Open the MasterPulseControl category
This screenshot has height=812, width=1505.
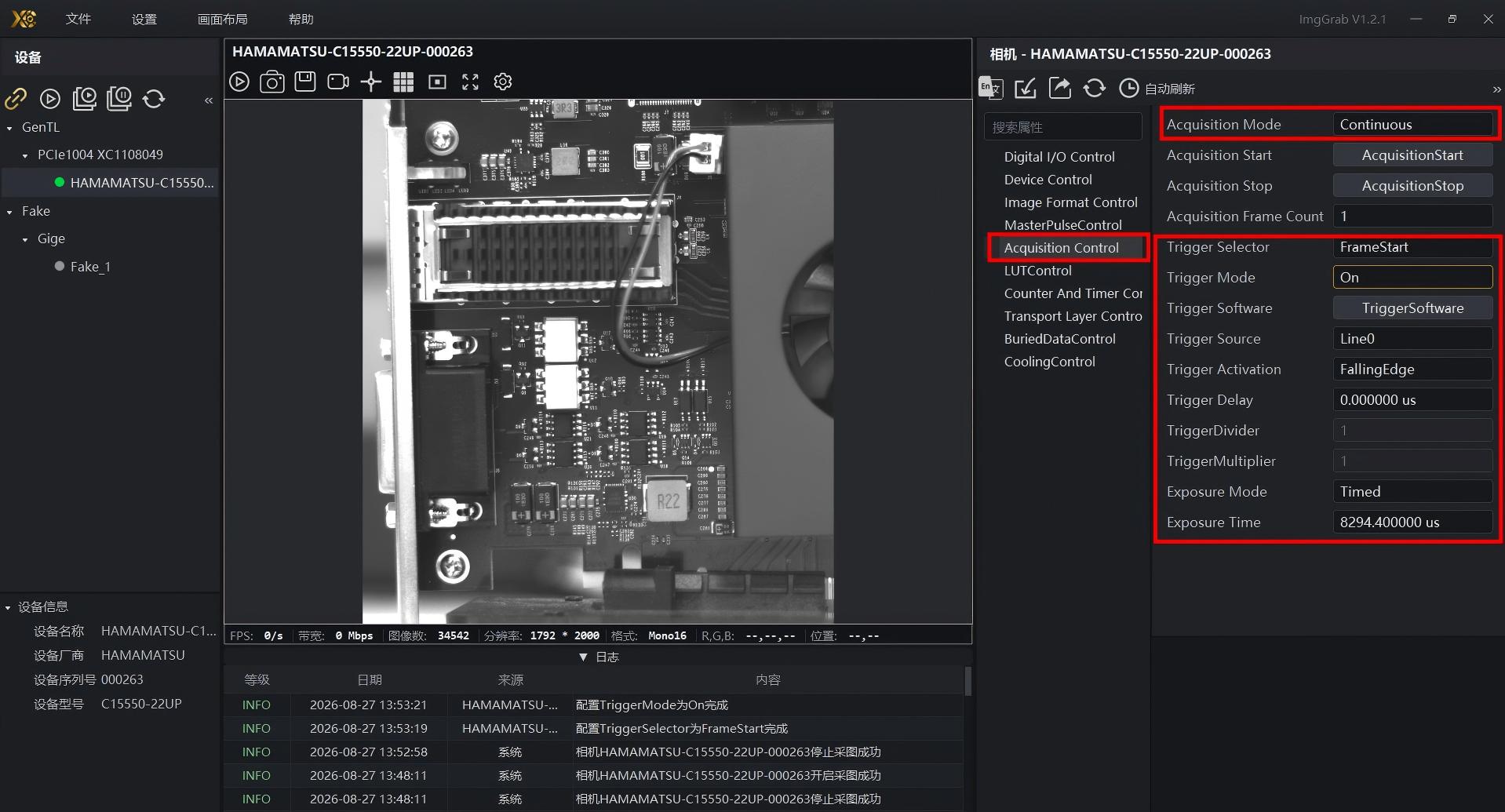click(x=1062, y=225)
